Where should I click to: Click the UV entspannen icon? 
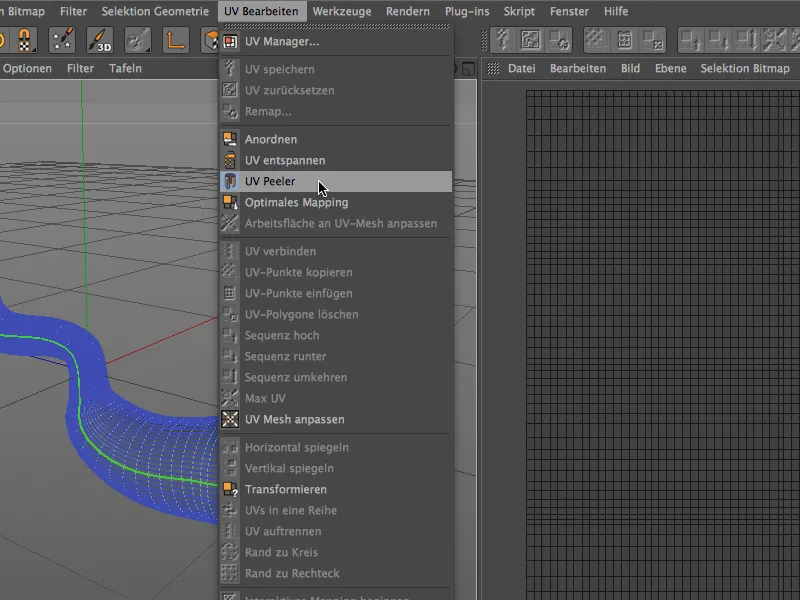(x=230, y=160)
